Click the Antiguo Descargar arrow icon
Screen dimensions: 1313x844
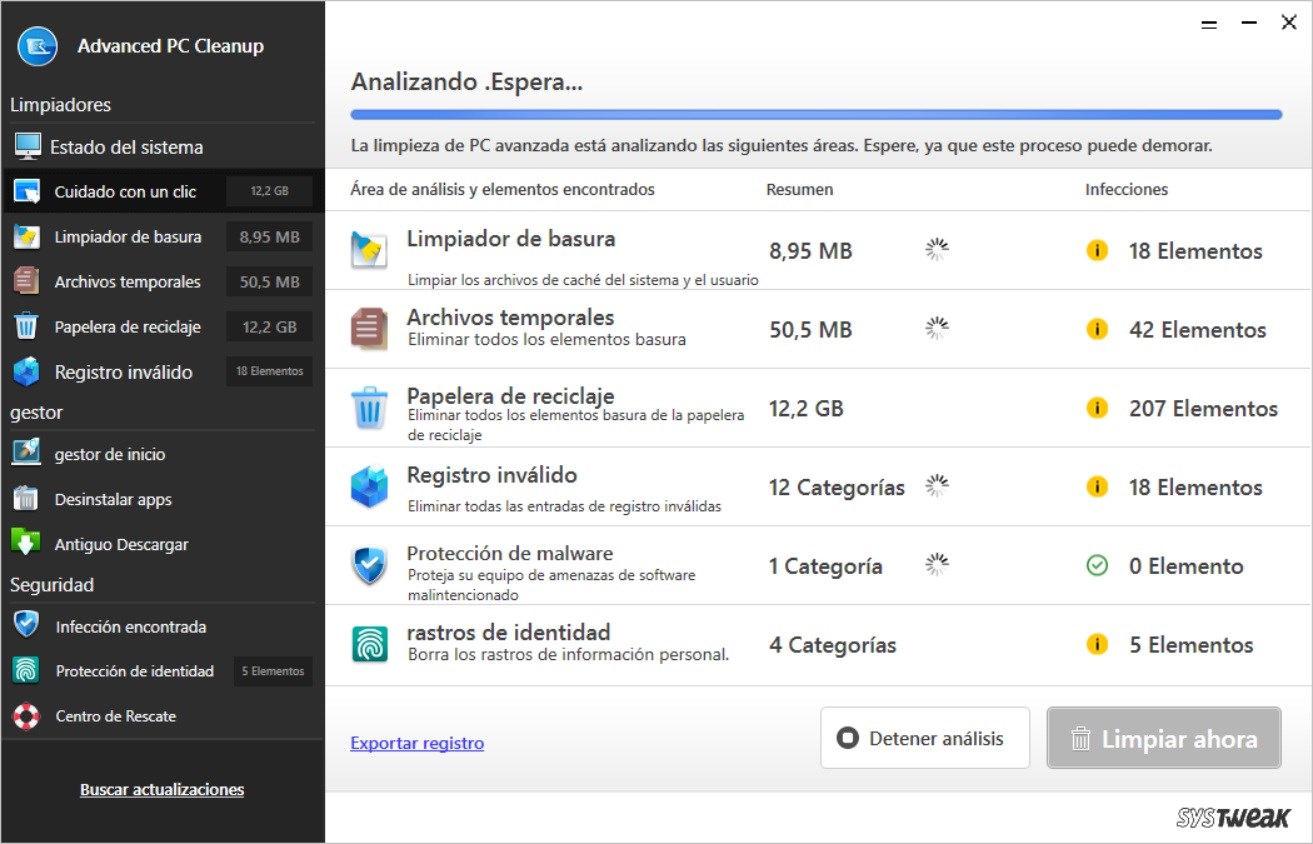click(x=26, y=543)
